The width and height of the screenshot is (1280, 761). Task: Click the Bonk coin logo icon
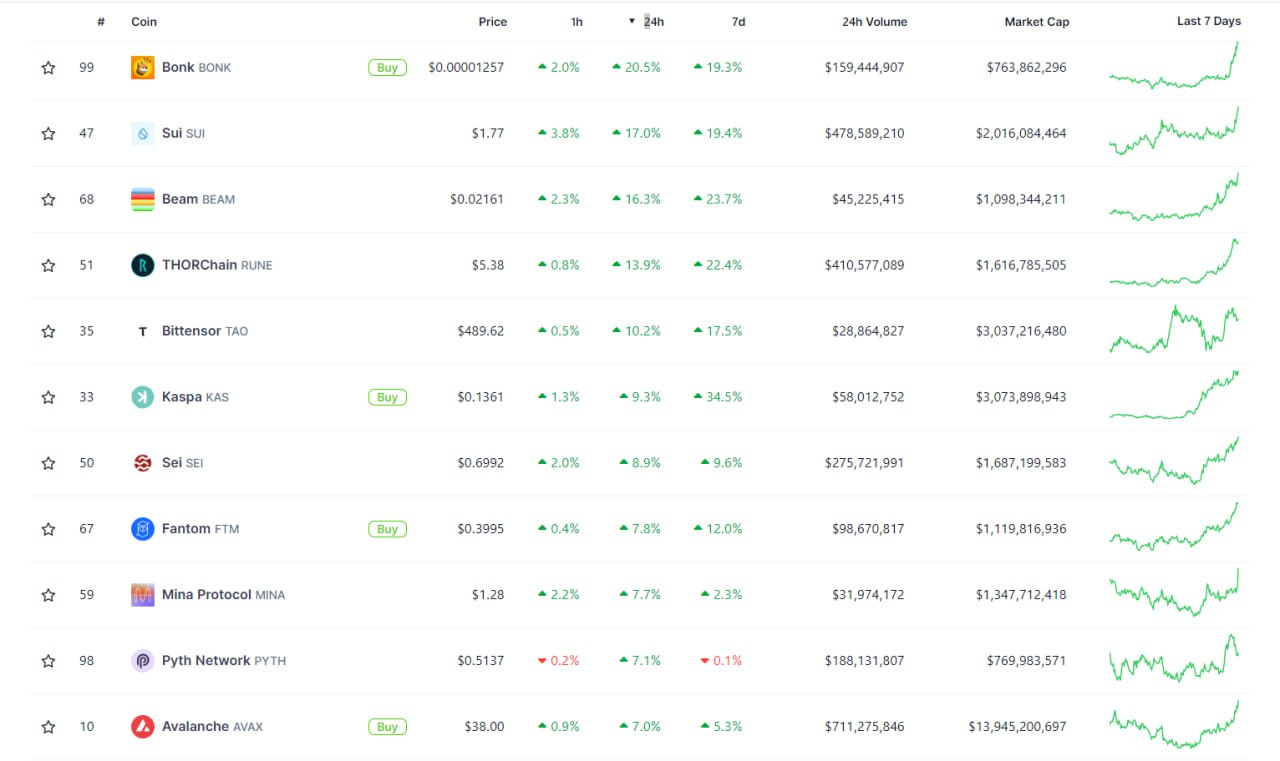pyautogui.click(x=143, y=68)
